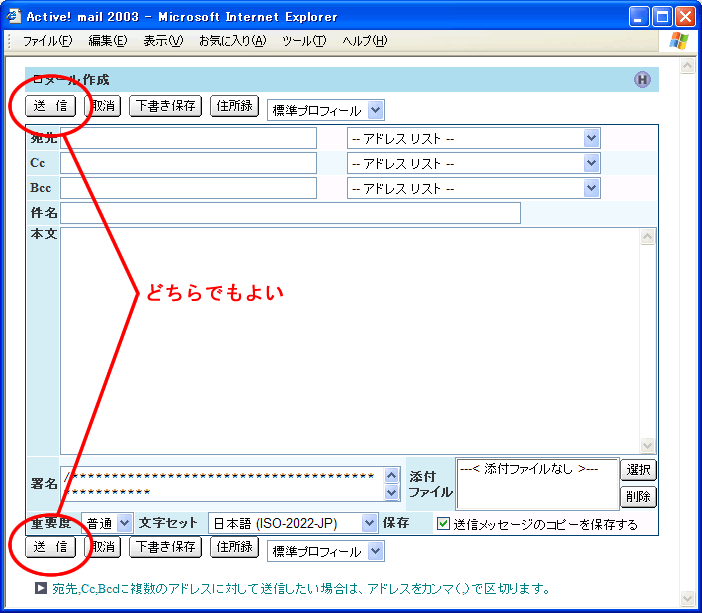
Task: Click inside the 本文 message body area
Action: [350, 341]
